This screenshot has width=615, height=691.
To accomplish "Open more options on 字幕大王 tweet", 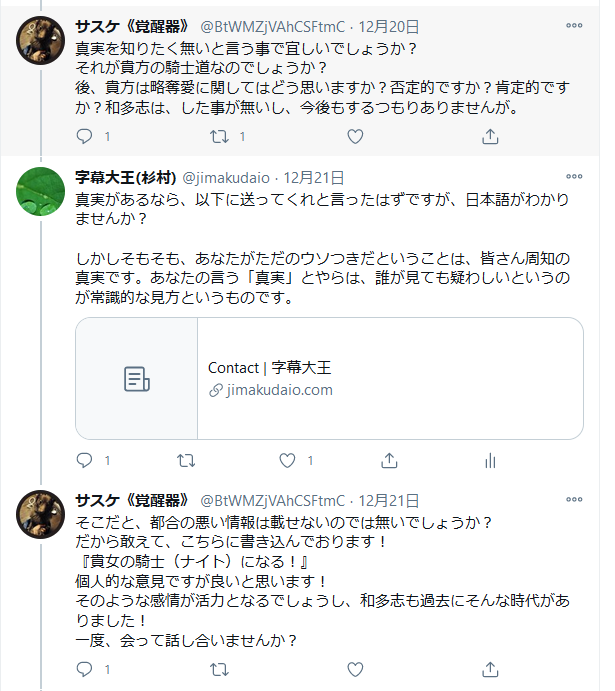I will [x=574, y=177].
